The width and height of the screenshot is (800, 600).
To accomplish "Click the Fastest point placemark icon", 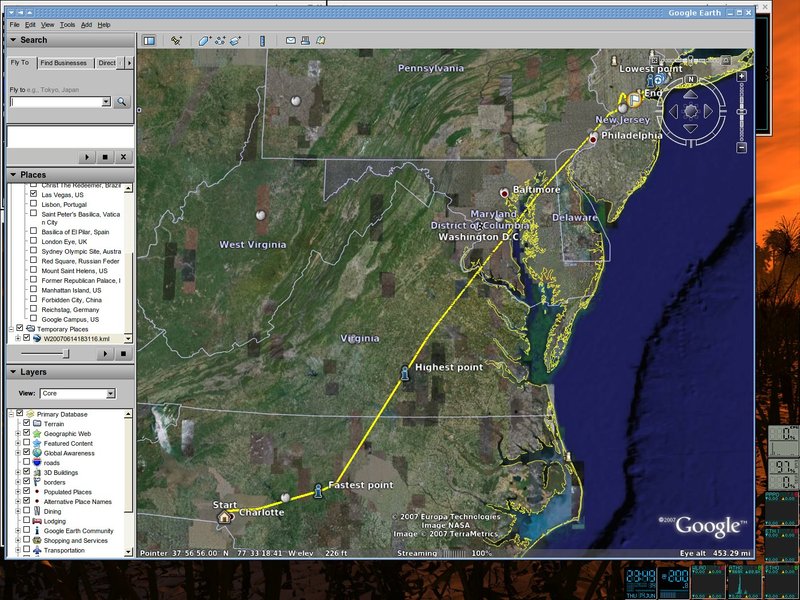I will [x=318, y=490].
